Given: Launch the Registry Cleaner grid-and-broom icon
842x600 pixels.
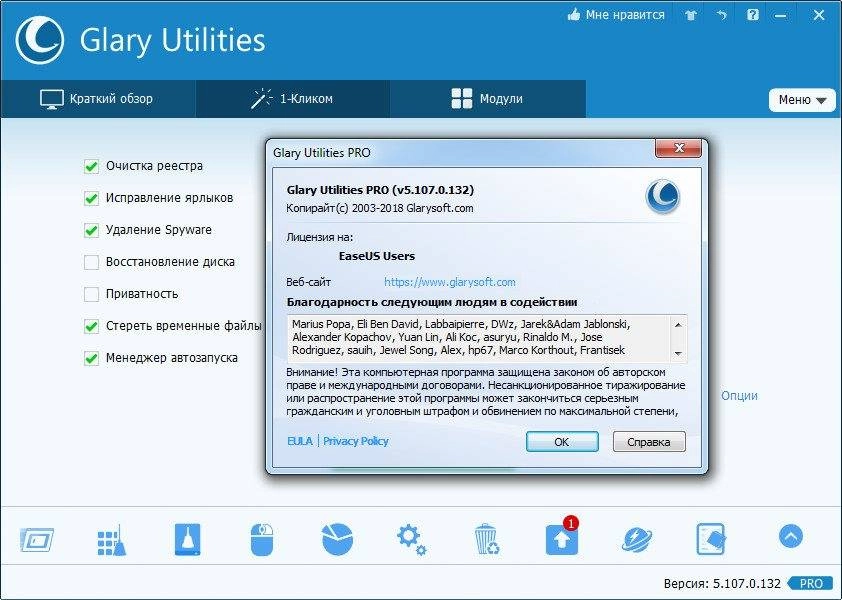Looking at the screenshot, I should click(x=112, y=540).
